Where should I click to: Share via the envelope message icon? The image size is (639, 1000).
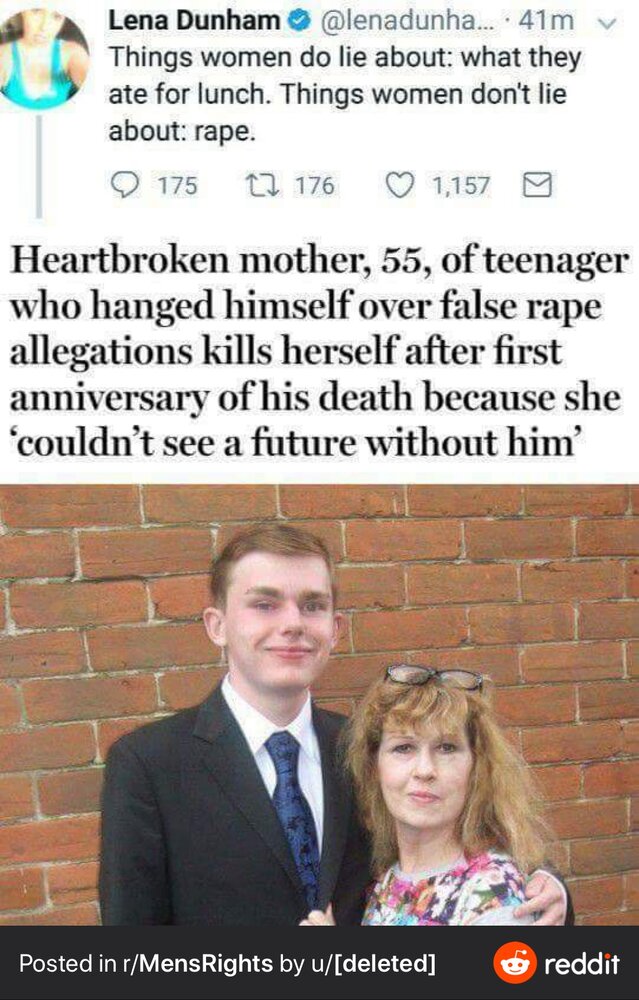point(536,185)
